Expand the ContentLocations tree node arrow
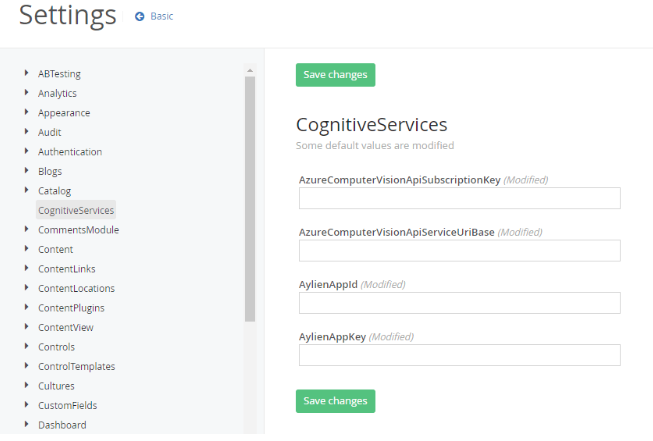 27,287
